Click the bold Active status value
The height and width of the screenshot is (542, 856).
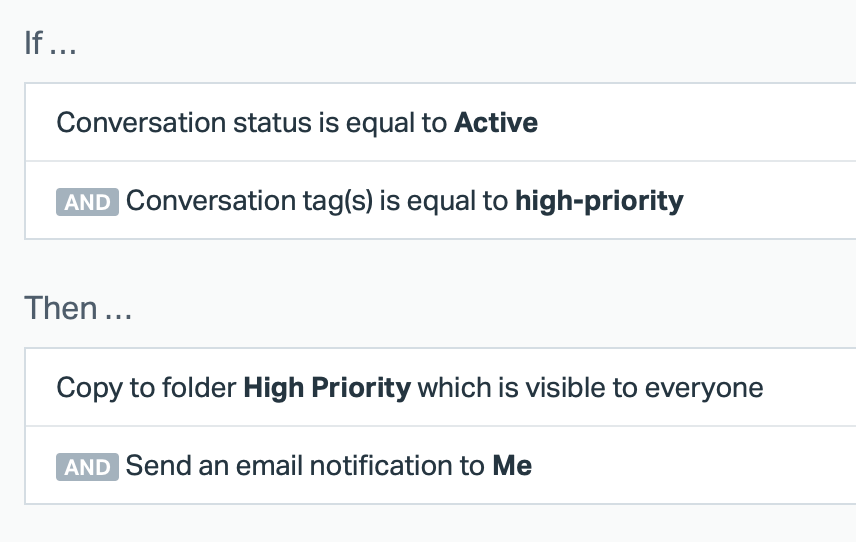click(496, 123)
